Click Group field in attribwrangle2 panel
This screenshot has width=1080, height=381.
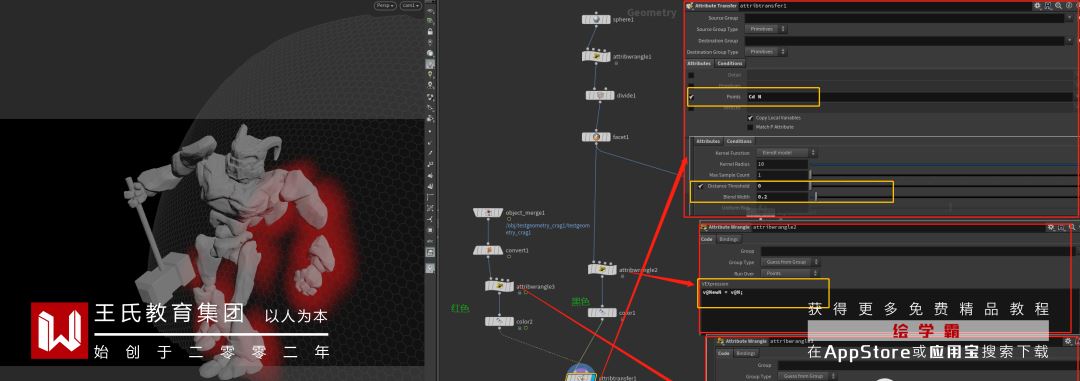917,251
